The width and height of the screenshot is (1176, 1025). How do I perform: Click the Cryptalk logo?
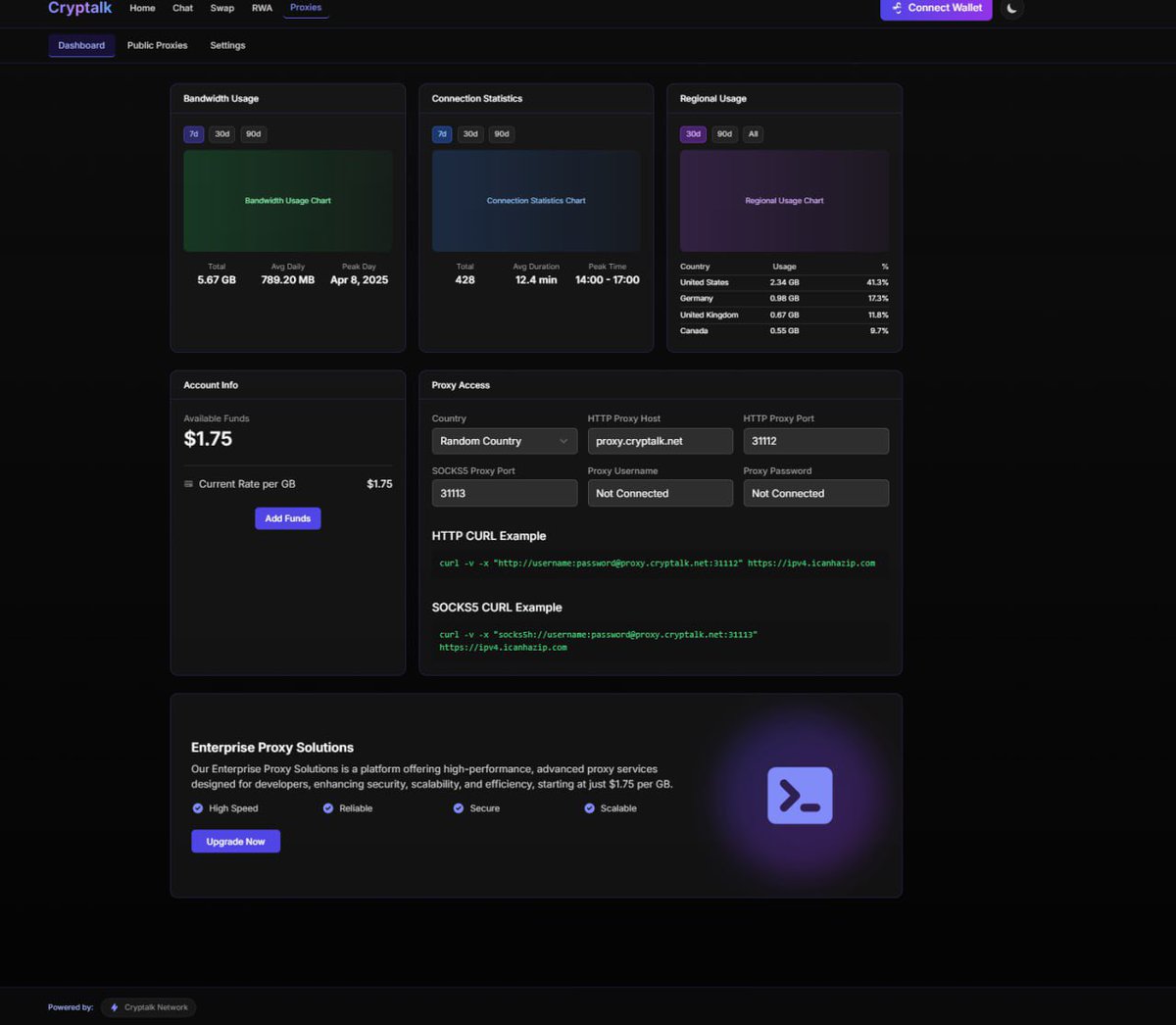coord(80,8)
